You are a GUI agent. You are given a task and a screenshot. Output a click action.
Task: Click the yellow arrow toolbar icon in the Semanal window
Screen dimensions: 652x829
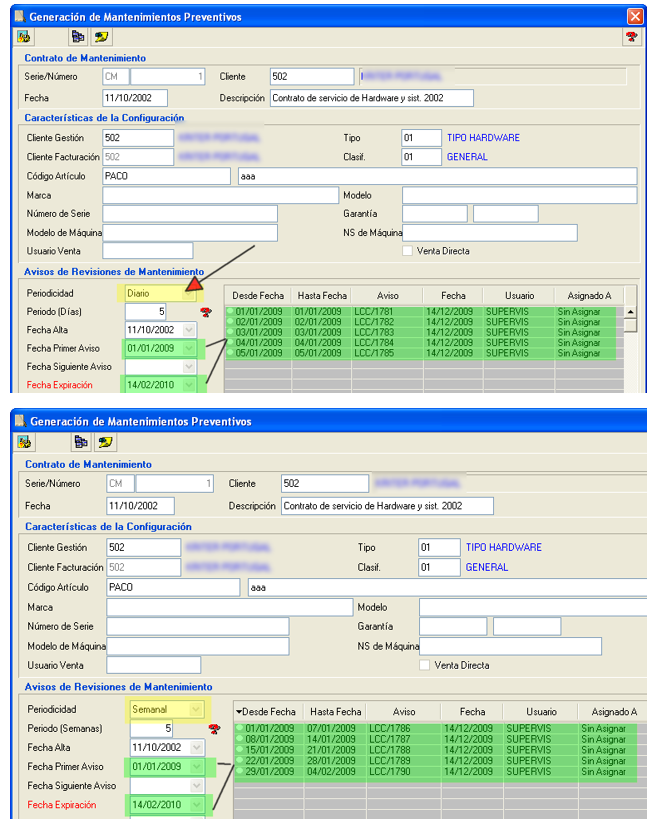[105, 441]
